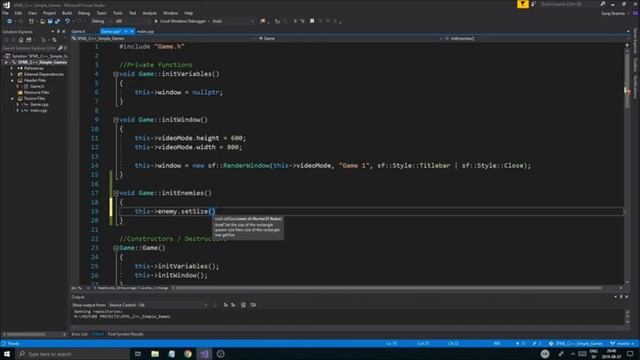Switch to the Game.h editor tab
The width and height of the screenshot is (640, 360).
click(78, 31)
